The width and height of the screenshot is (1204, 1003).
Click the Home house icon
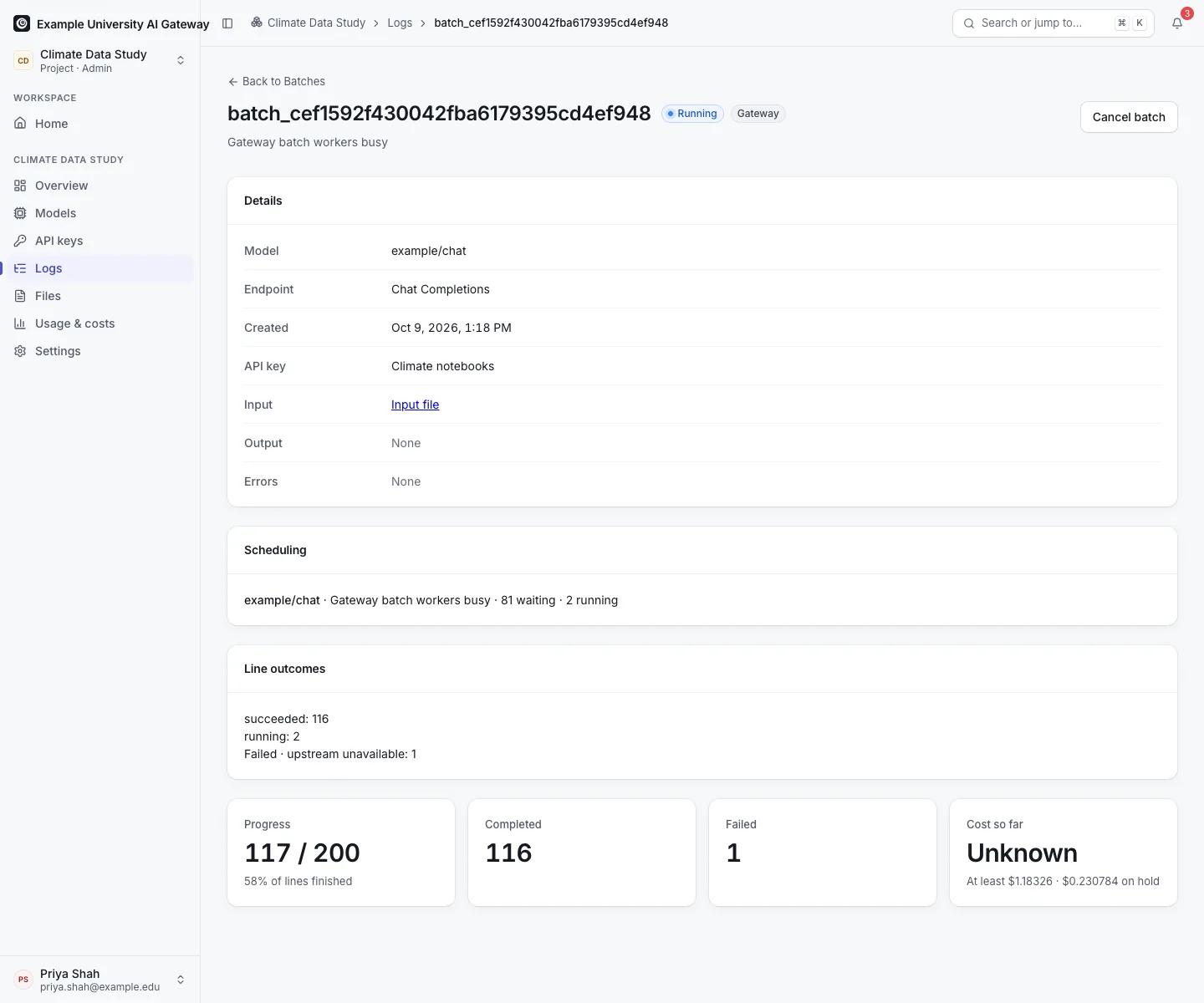pos(20,124)
